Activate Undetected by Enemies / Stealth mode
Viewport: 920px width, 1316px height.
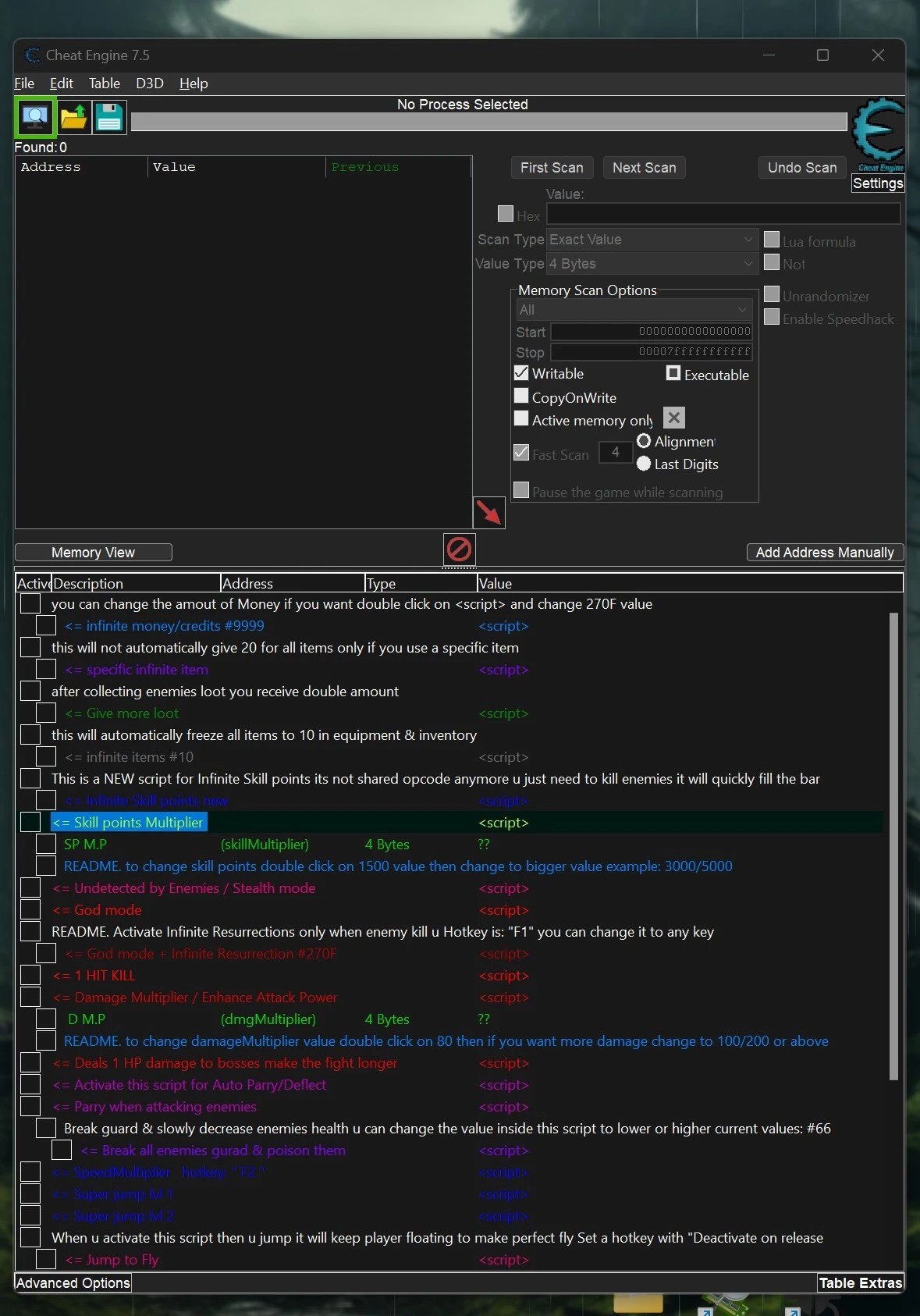[30, 887]
